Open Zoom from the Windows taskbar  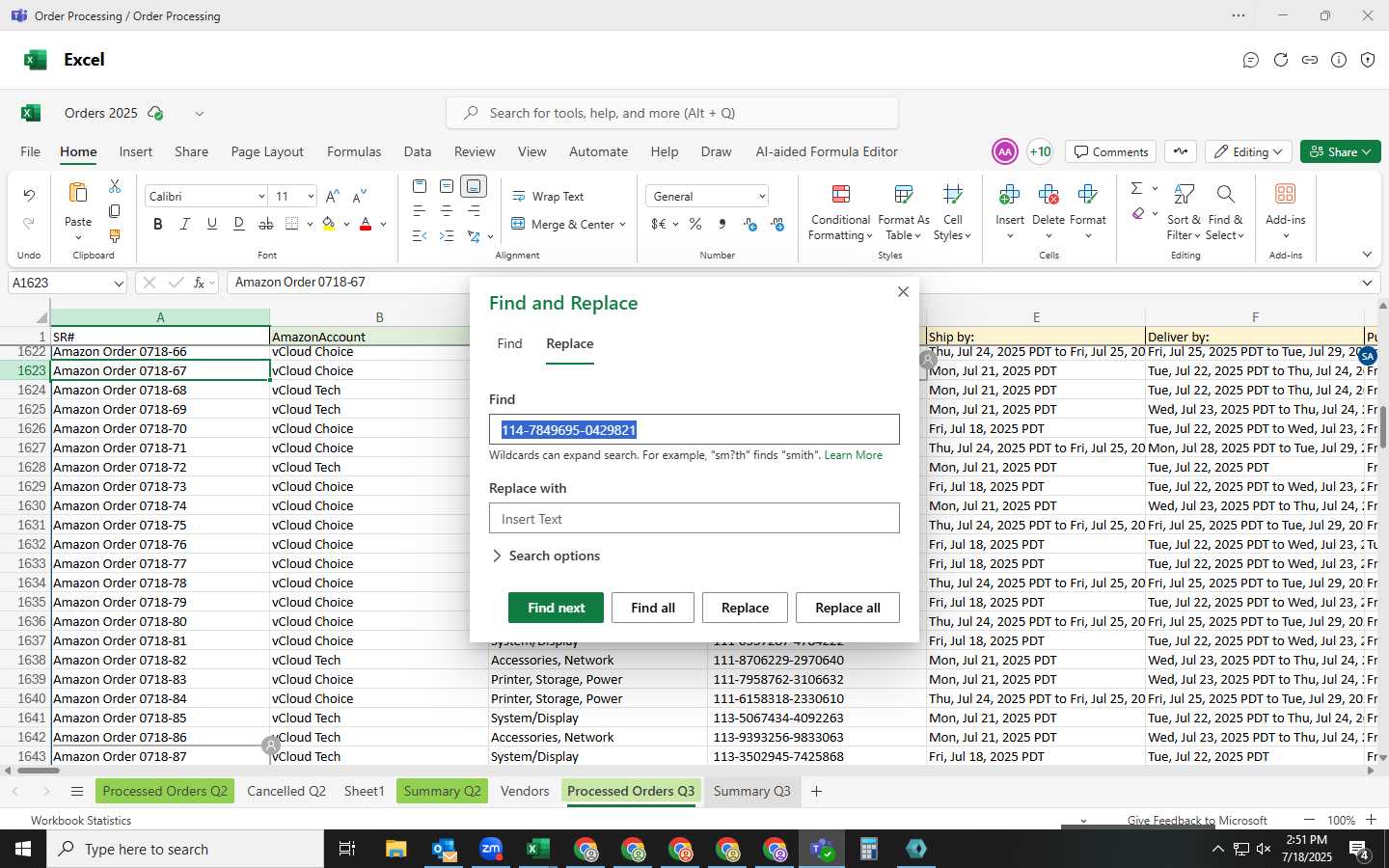[x=491, y=849]
